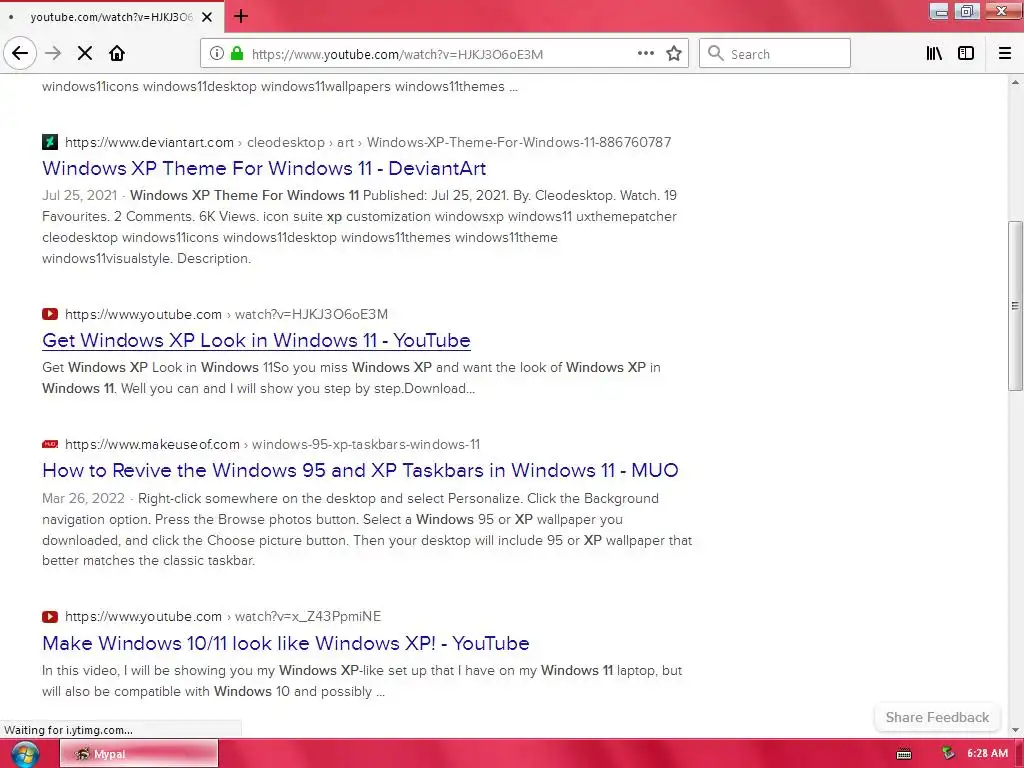
Task: Stop loading the page
Action: 85,54
